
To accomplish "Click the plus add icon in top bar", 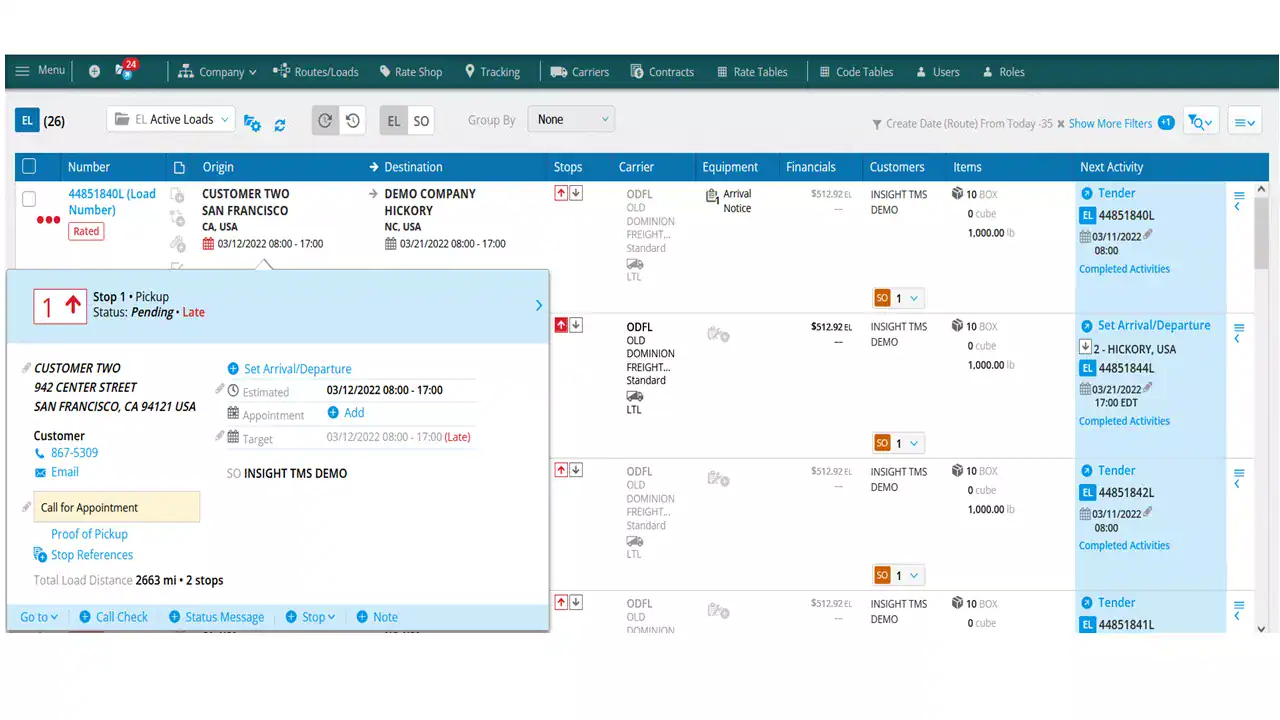I will point(94,72).
